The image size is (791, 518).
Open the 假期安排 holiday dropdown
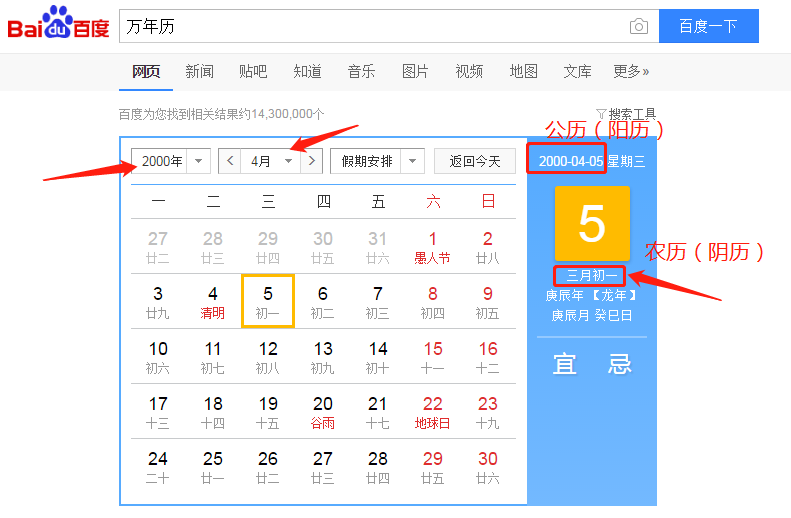[413, 161]
